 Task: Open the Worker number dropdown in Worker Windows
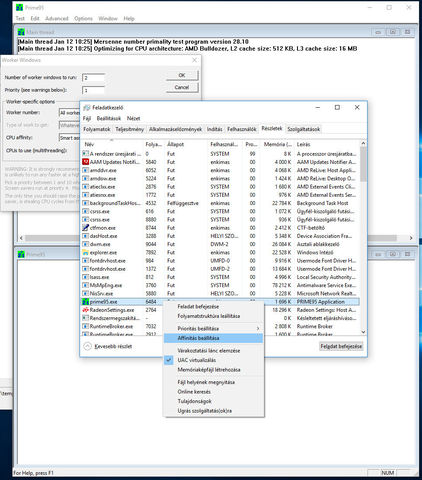(70, 113)
